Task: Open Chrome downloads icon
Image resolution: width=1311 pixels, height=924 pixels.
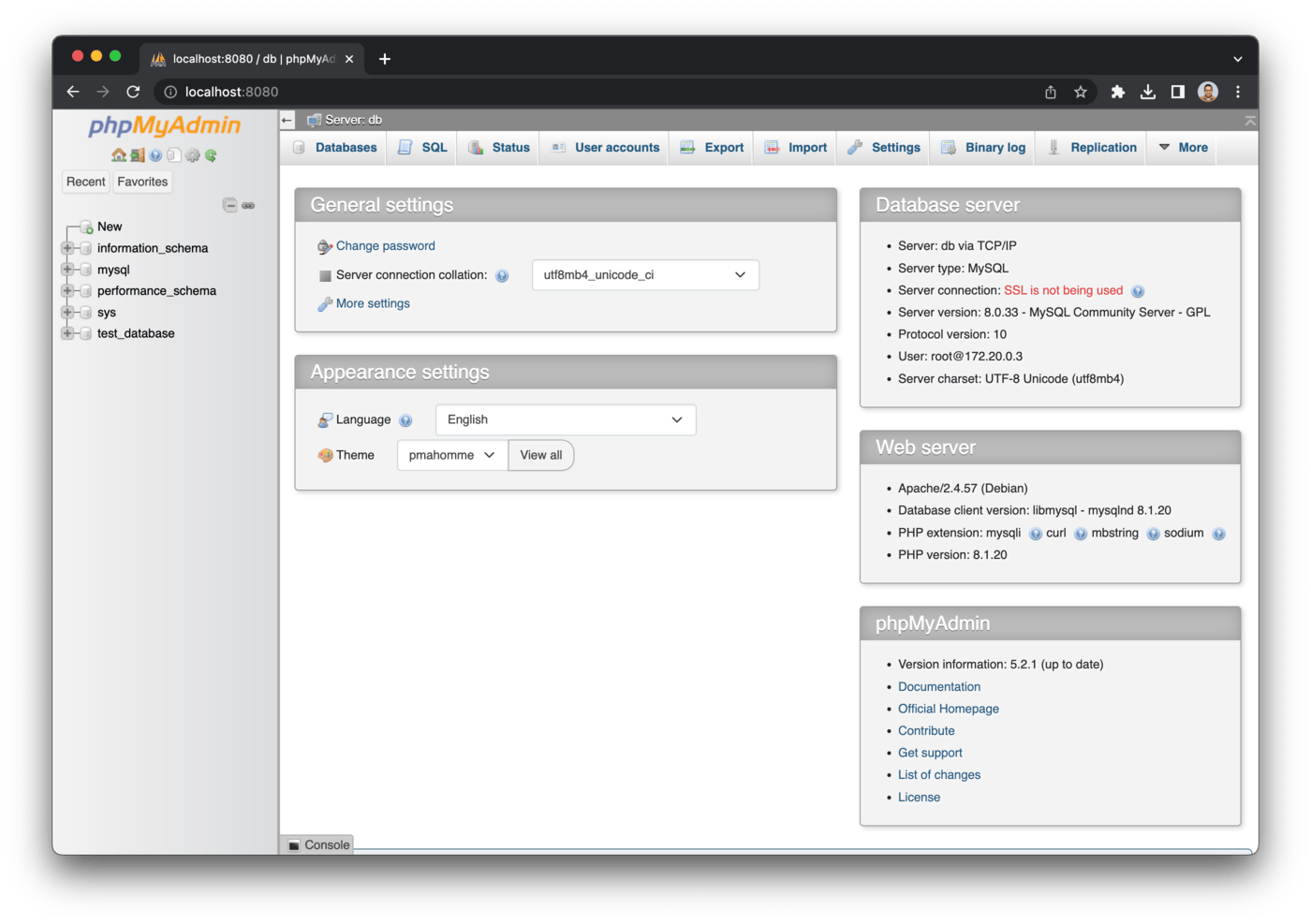Action: (x=1147, y=92)
